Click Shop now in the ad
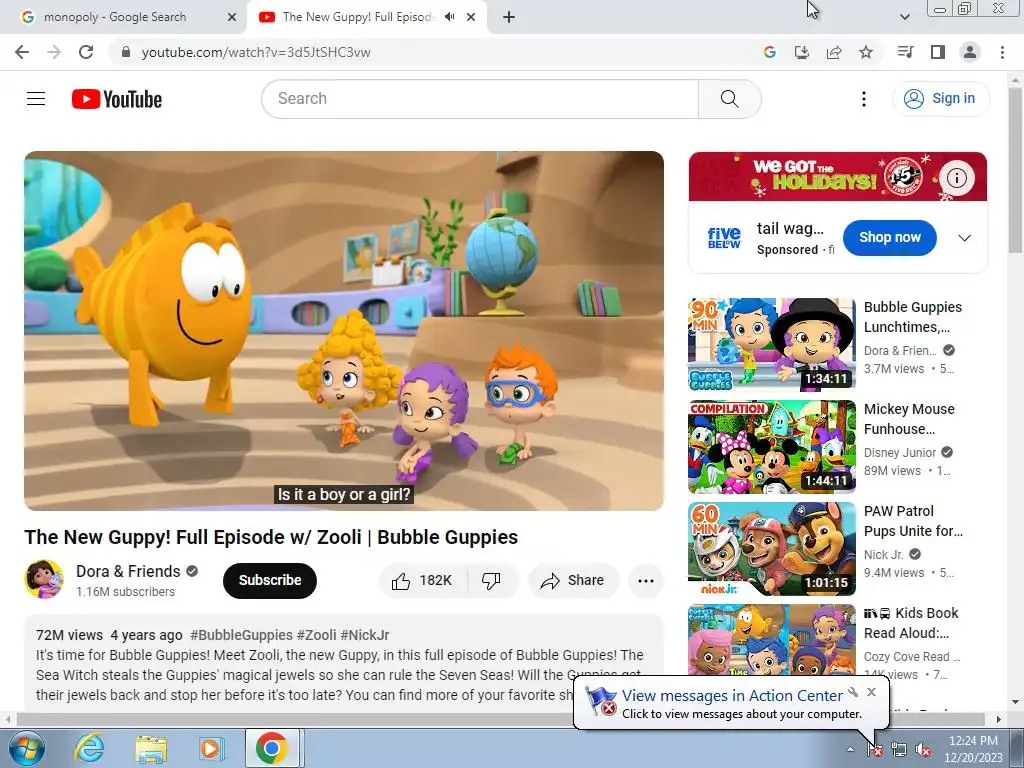1024x768 pixels. 889,238
